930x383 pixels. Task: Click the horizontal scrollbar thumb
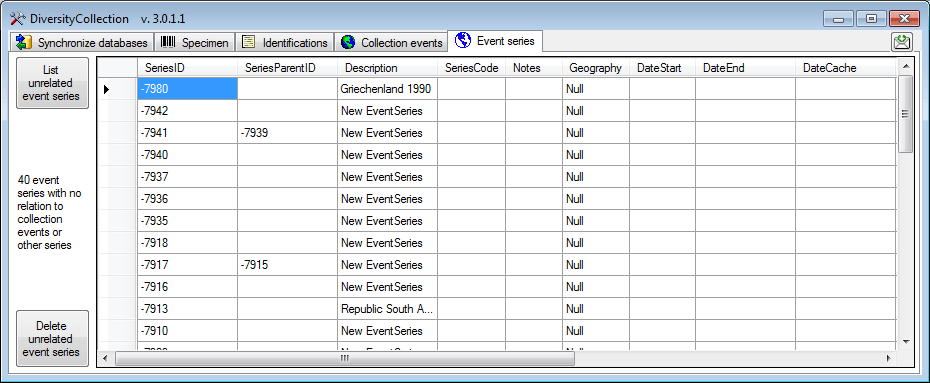(345, 359)
